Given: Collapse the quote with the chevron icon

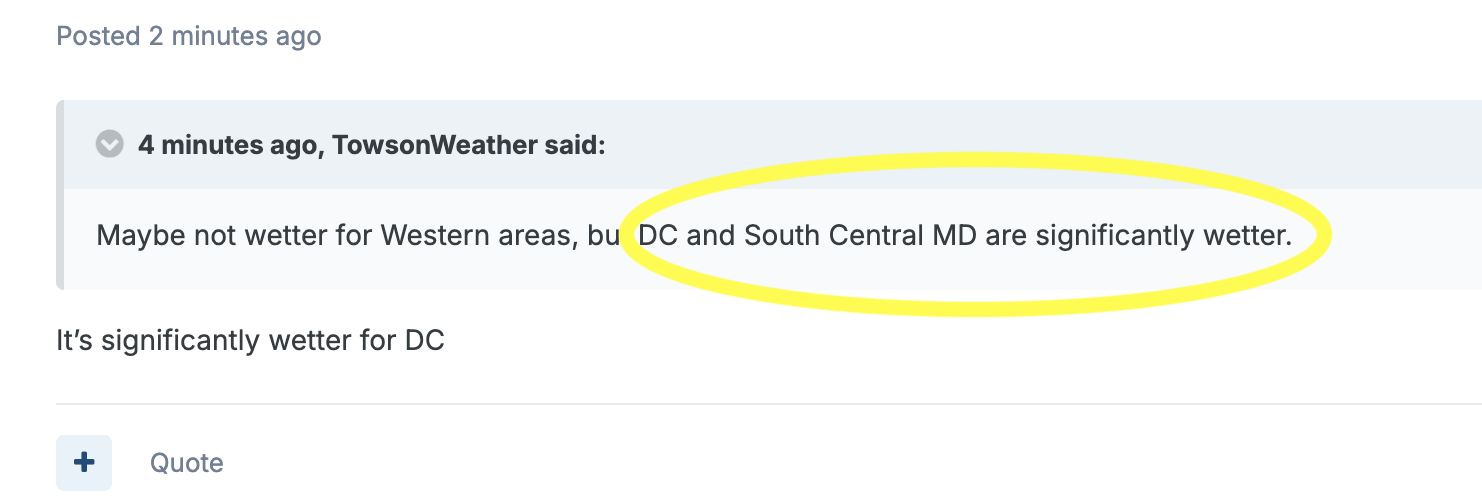Looking at the screenshot, I should (109, 145).
